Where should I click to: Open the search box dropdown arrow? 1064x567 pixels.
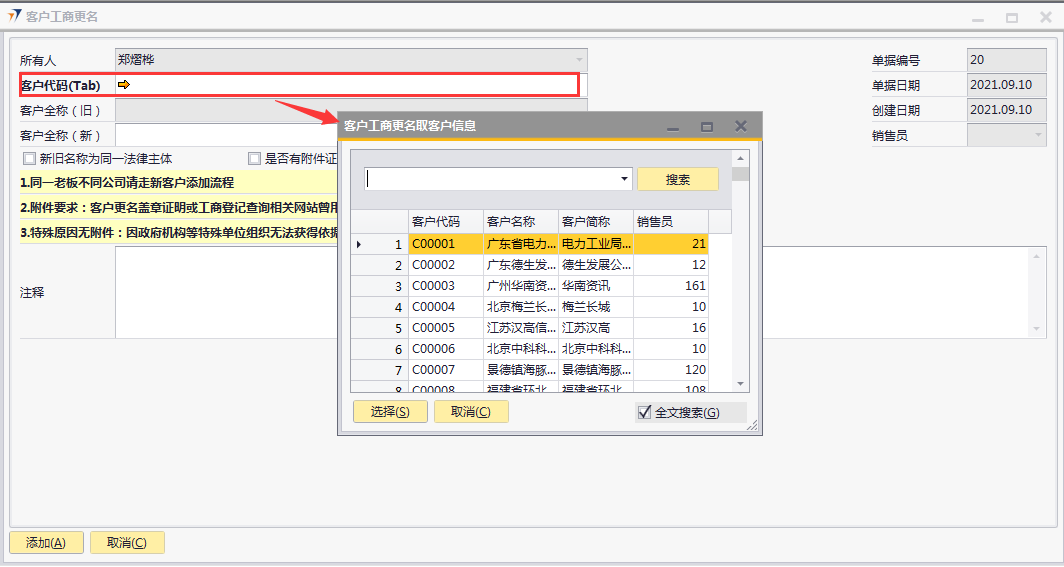click(x=624, y=179)
